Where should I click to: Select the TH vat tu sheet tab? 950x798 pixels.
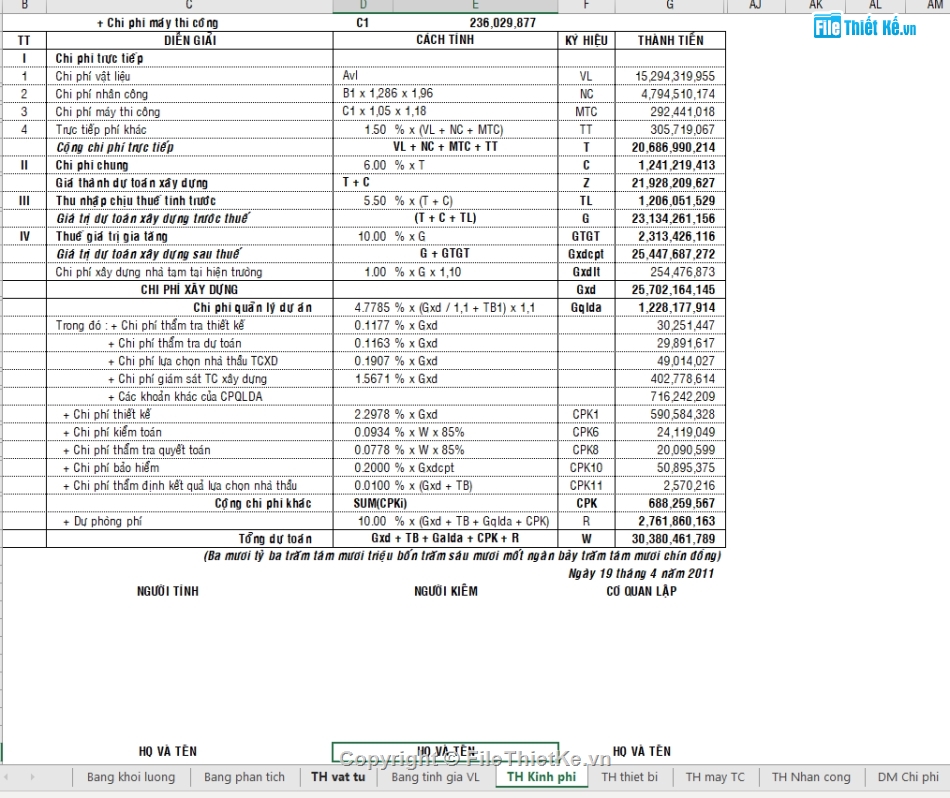point(338,777)
